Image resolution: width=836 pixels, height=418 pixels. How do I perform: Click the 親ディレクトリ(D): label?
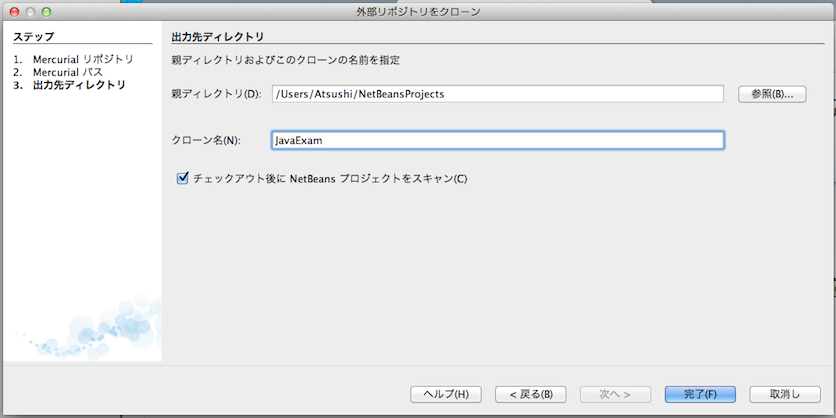(x=216, y=94)
